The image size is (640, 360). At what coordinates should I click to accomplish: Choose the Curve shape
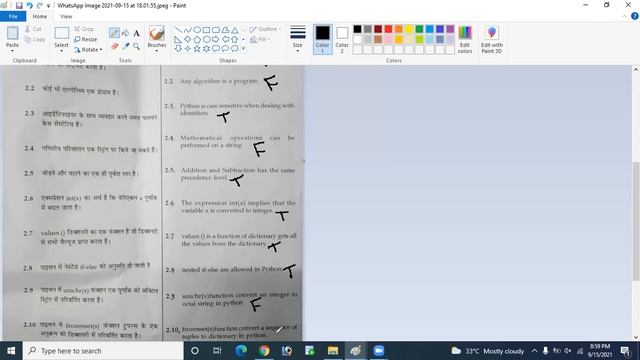[x=187, y=30]
